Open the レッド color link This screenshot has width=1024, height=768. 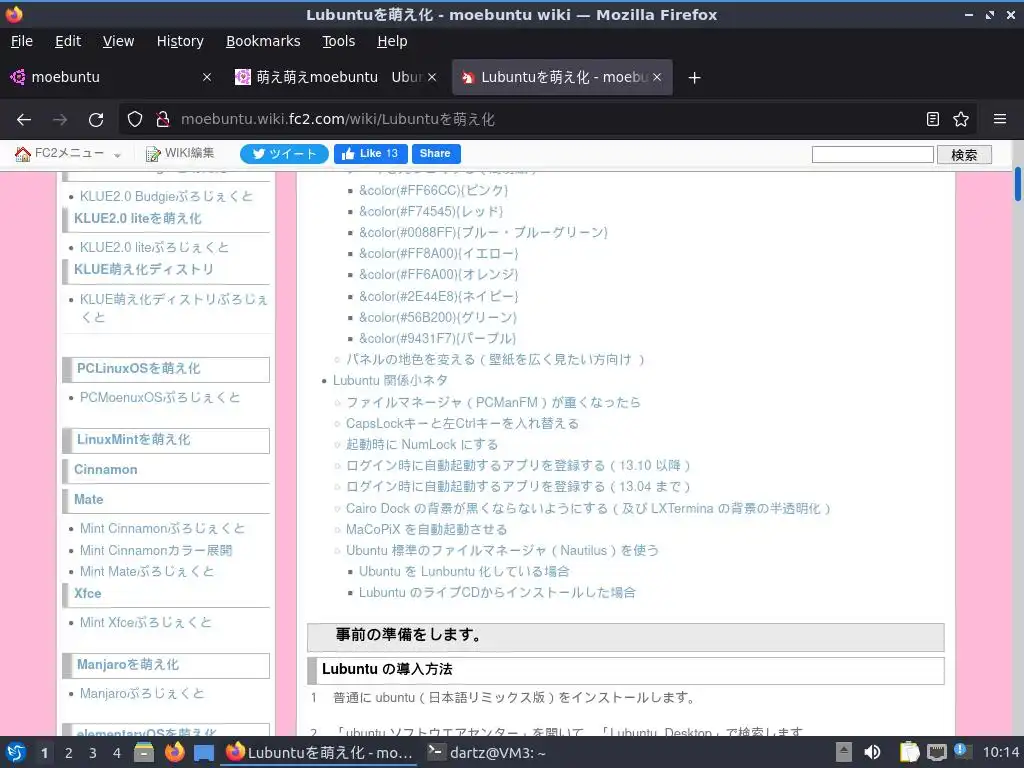pyautogui.click(x=431, y=211)
